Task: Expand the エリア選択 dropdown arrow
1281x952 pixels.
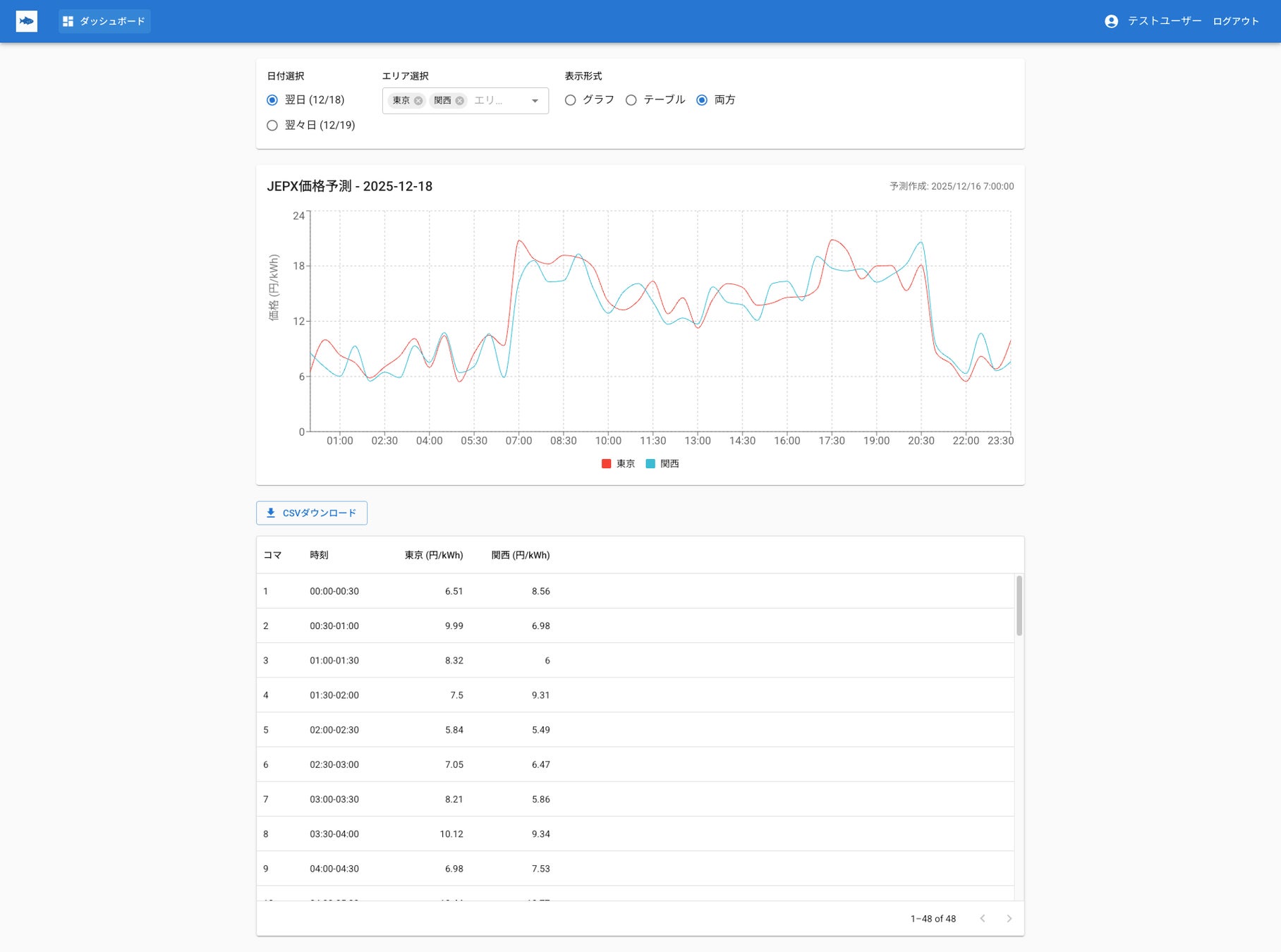Action: point(535,101)
